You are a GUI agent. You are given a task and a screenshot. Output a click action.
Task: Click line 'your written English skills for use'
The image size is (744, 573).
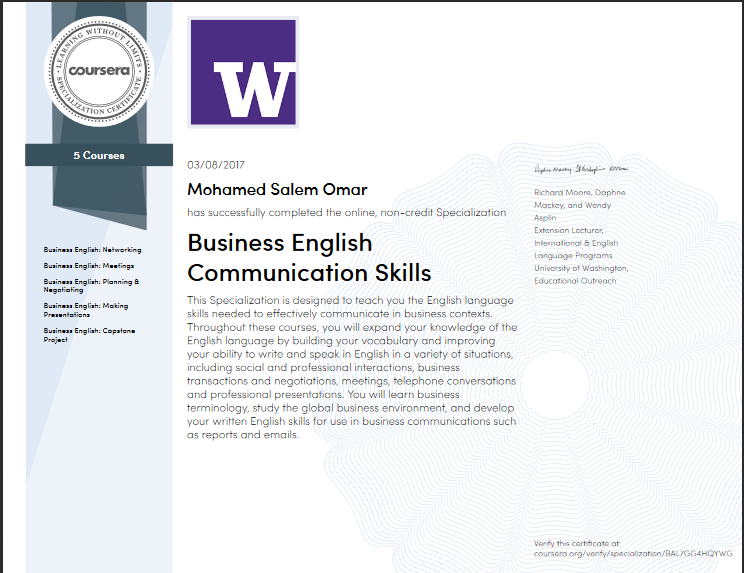tap(352, 421)
